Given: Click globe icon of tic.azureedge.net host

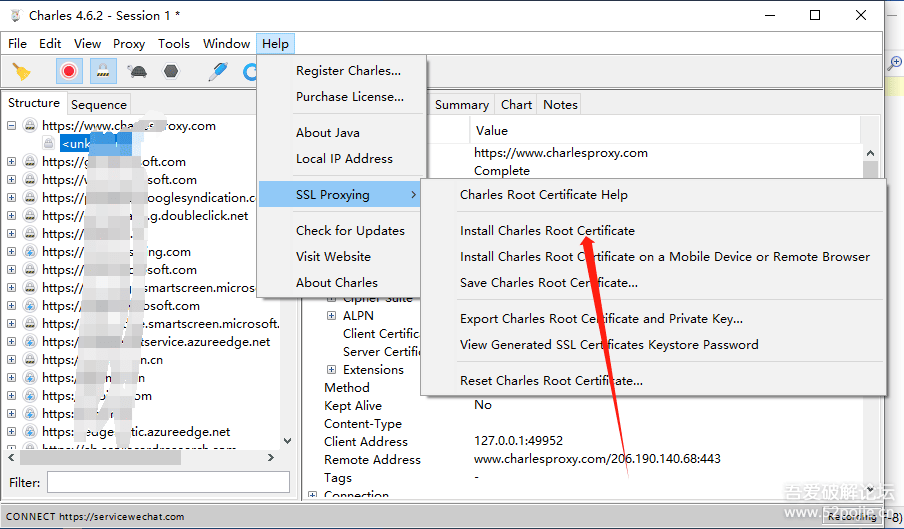Looking at the screenshot, I should (30, 432).
